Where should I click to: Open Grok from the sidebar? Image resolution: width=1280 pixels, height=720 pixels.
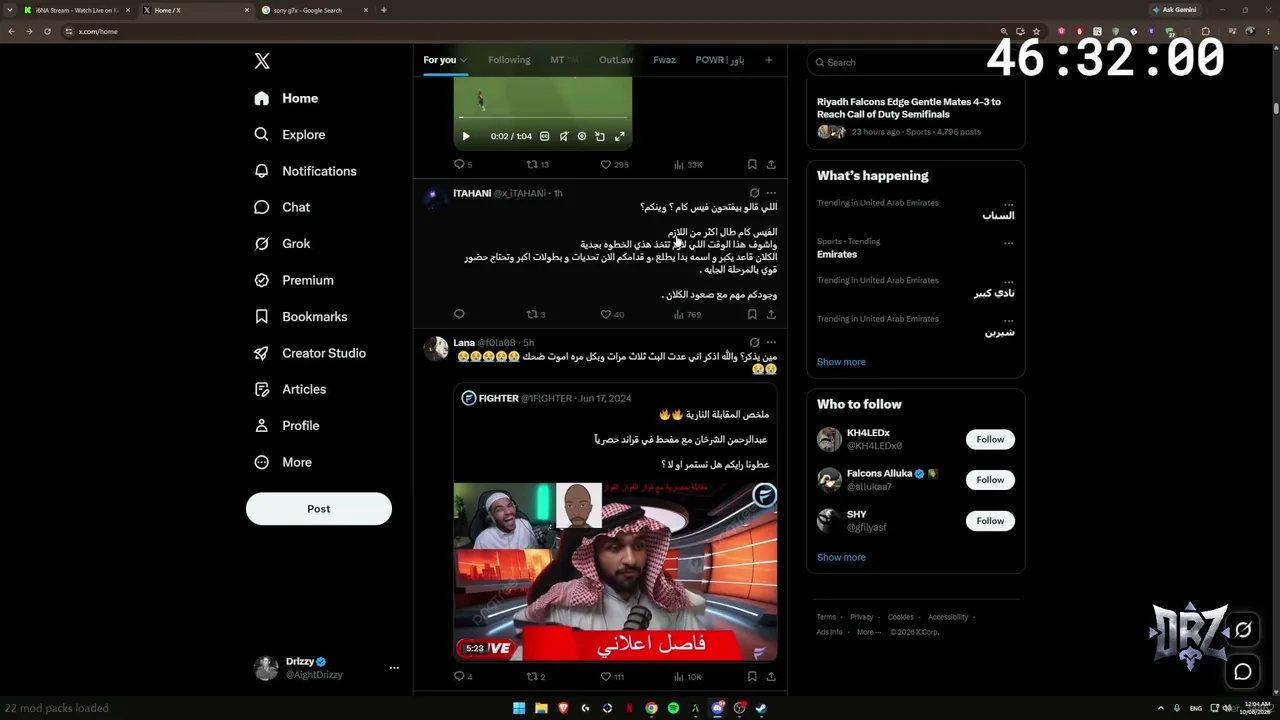click(282, 244)
